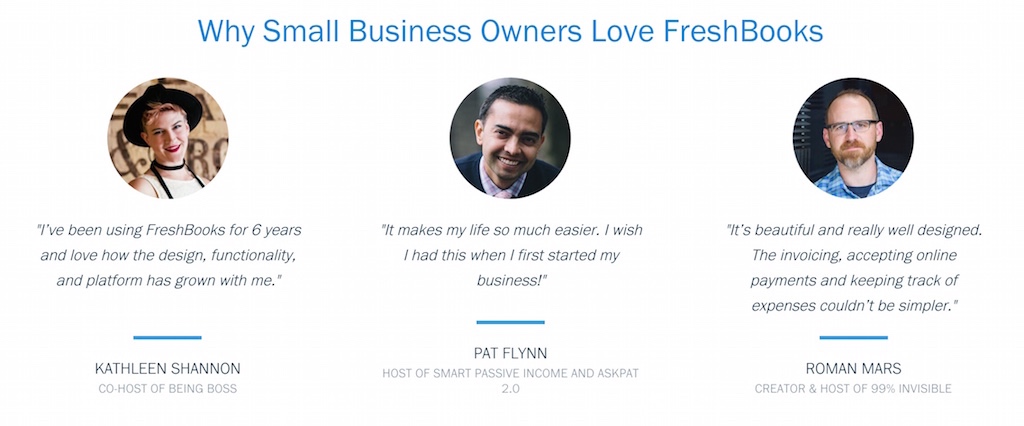Click the name Pat Flynn
1024x426 pixels.
pyautogui.click(x=510, y=353)
